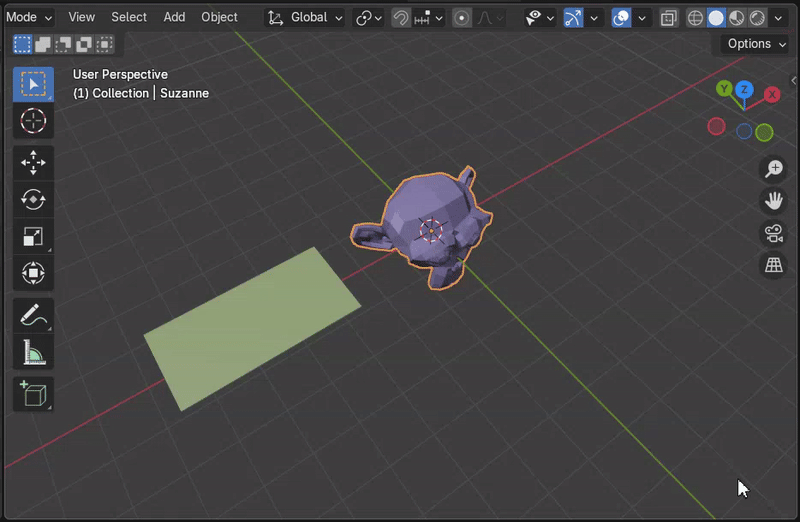The width and height of the screenshot is (800, 522).
Task: Set selection mode to new selection
Action: tap(22, 44)
